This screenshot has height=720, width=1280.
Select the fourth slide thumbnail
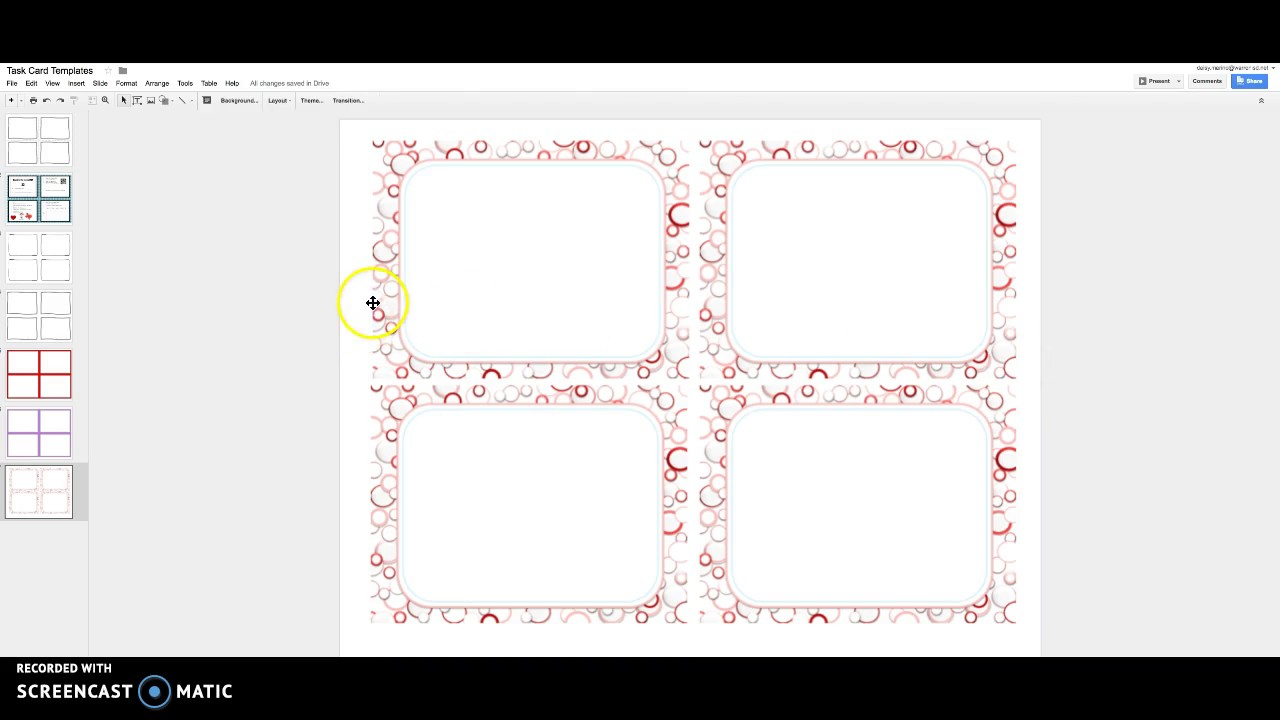[39, 316]
